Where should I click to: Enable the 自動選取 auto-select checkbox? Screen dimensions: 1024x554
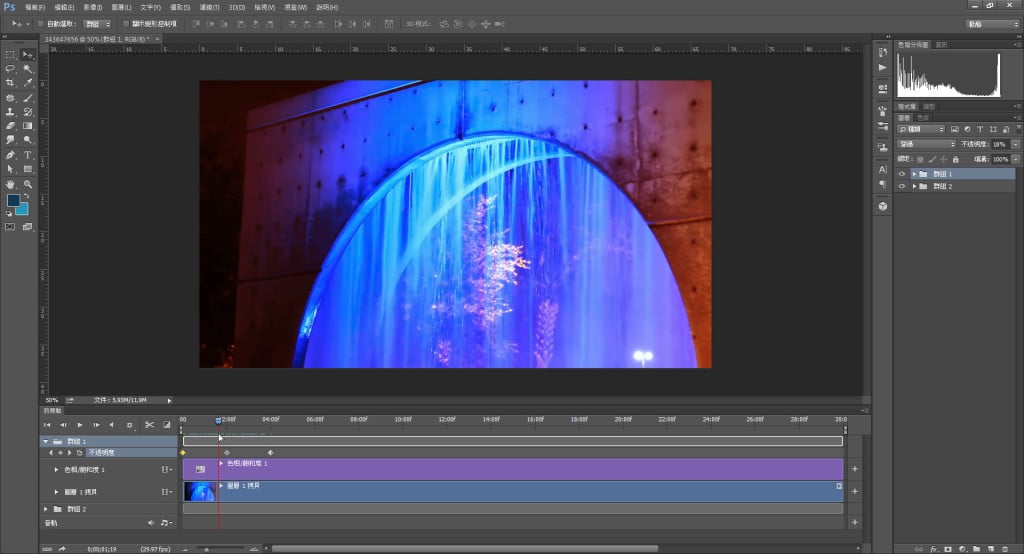[x=39, y=23]
